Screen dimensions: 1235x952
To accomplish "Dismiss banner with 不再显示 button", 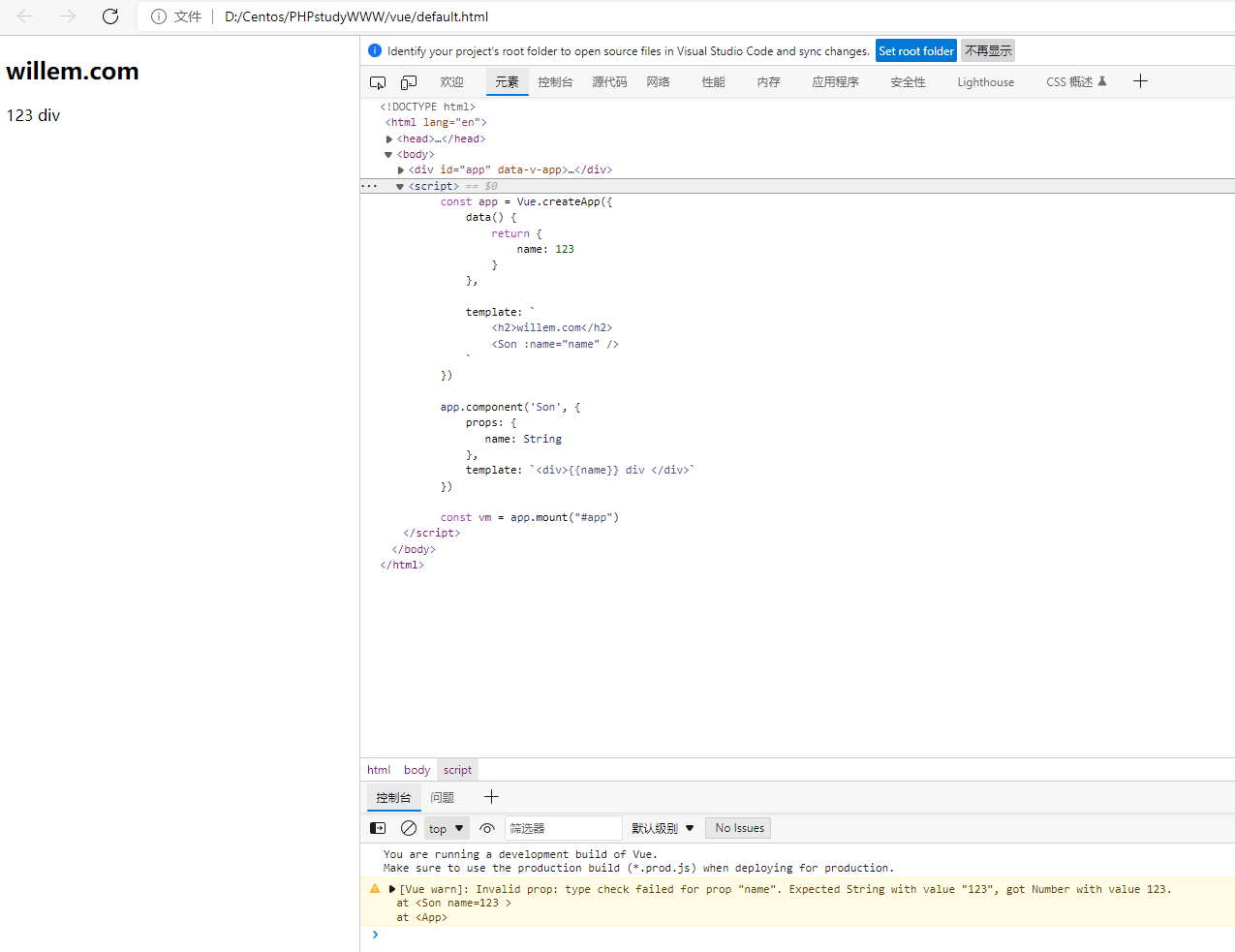I will pos(988,51).
